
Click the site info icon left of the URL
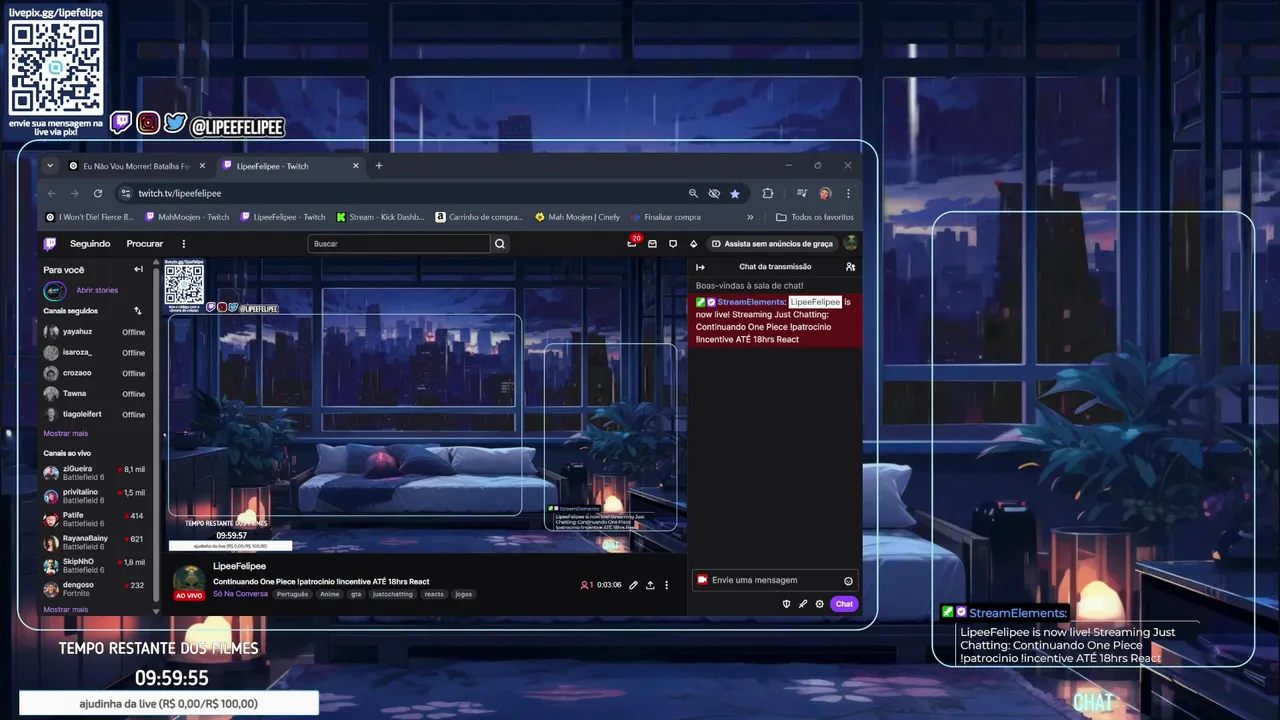(x=125, y=193)
